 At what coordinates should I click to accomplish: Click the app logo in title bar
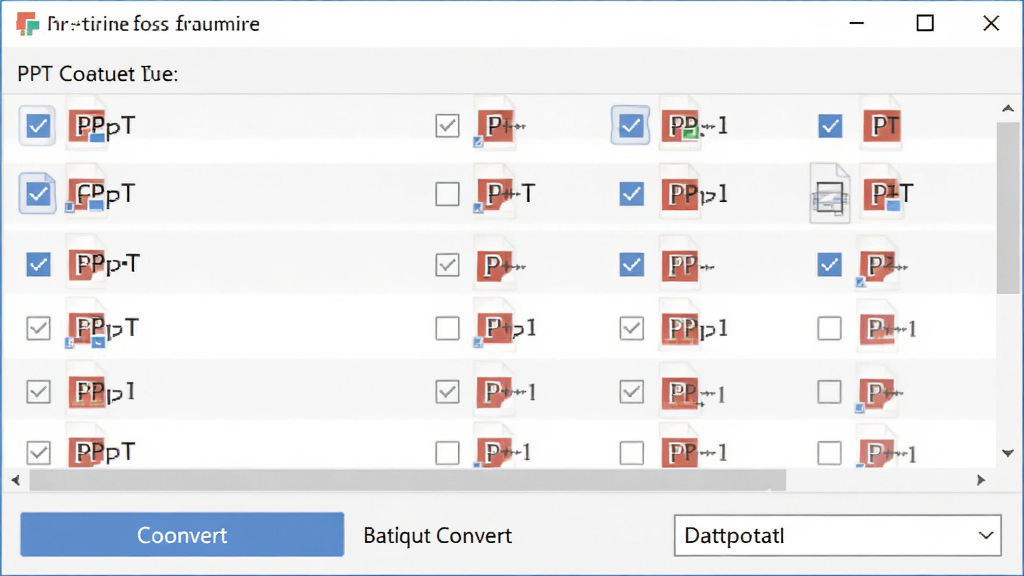27,24
